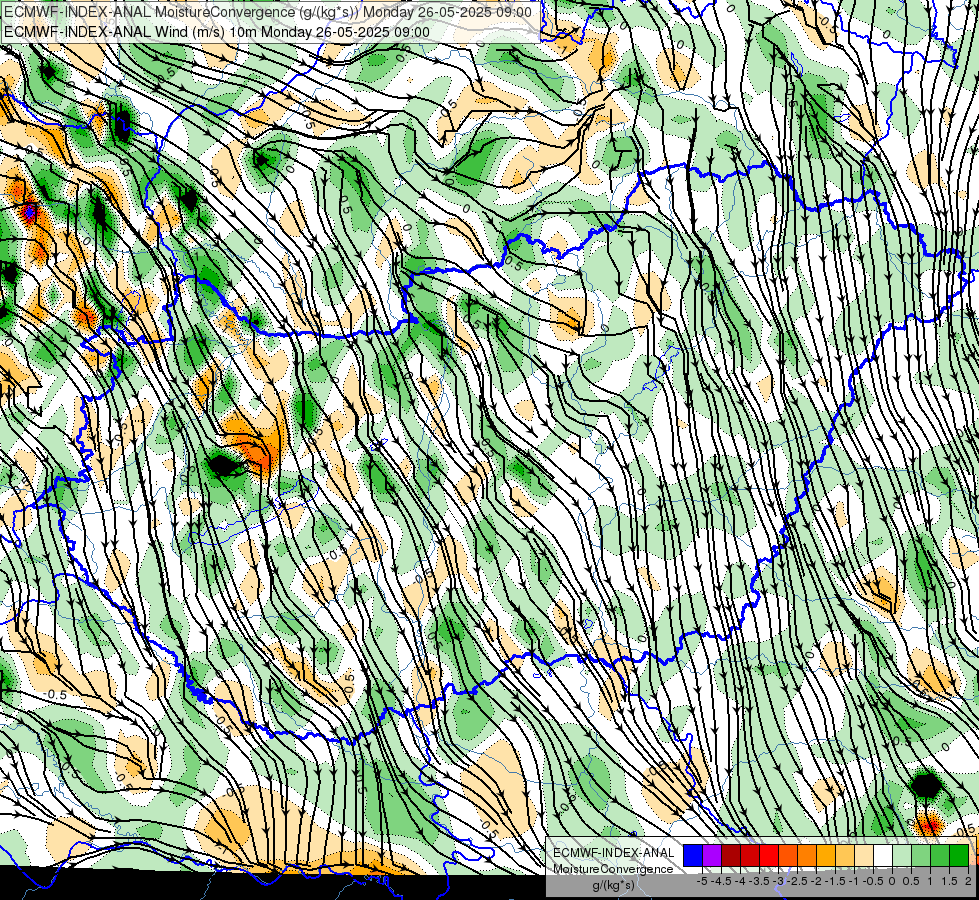Click 'MoistureConvergence' label in the legend box
This screenshot has width=979, height=900.
(x=613, y=869)
